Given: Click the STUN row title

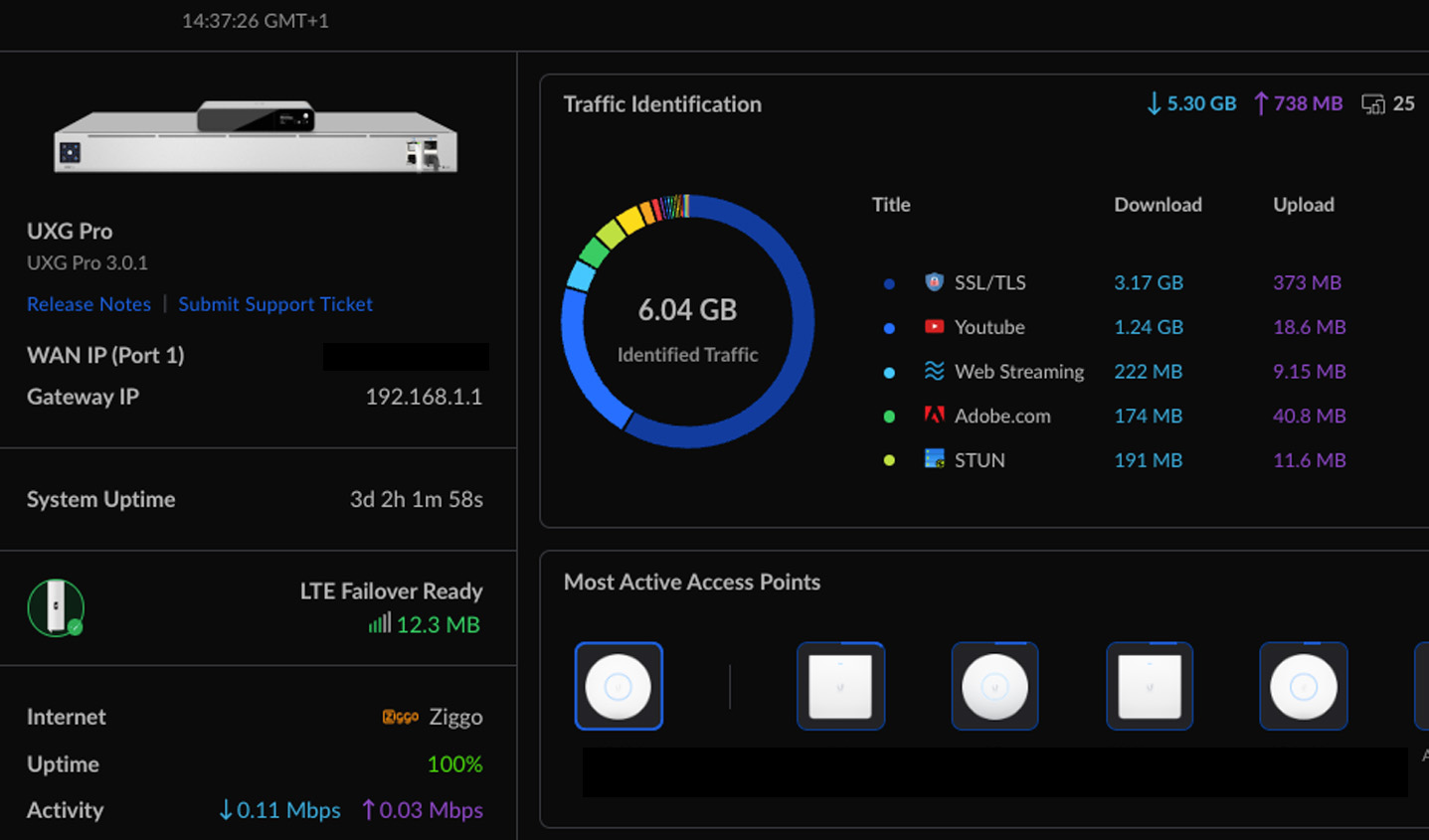Looking at the screenshot, I should (x=980, y=460).
